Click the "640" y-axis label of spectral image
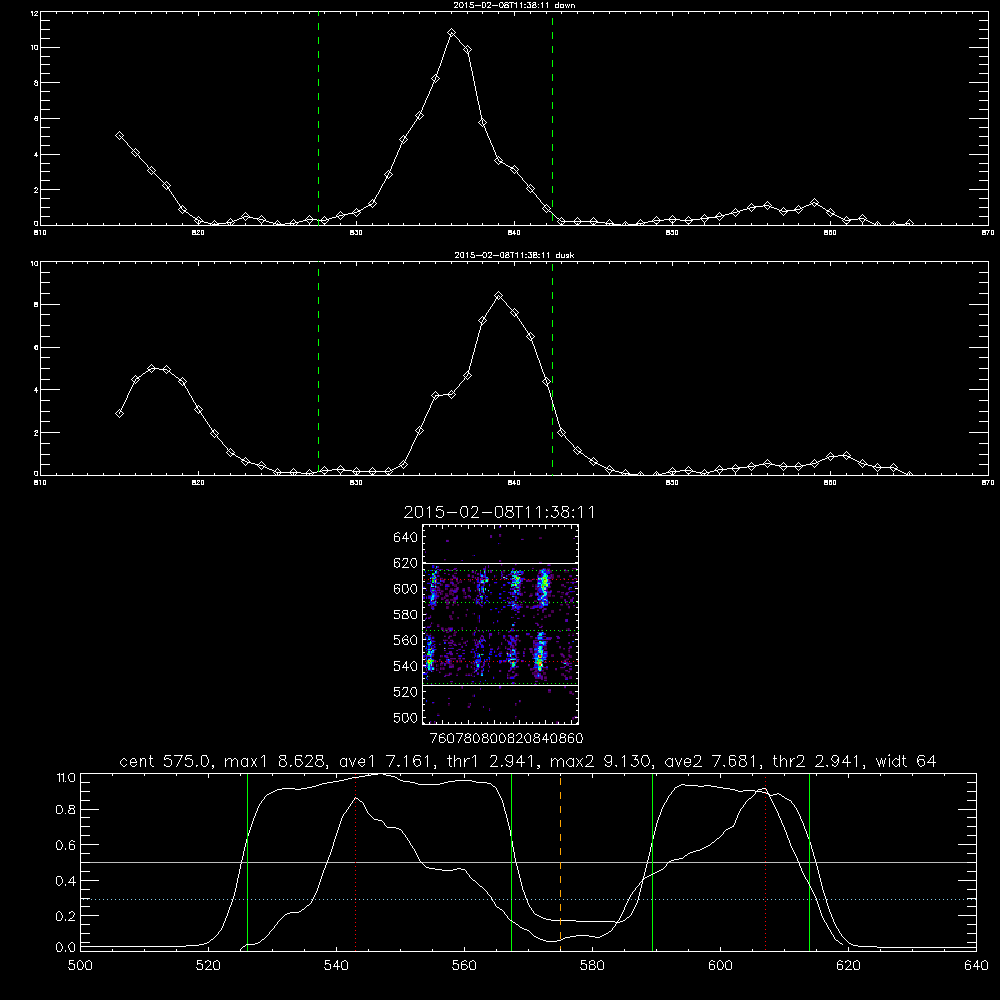Screen dimensions: 1000x1000 [406, 538]
